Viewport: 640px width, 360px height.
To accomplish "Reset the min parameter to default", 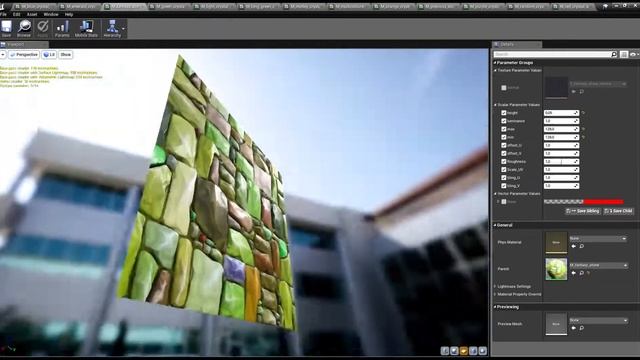I will (583, 137).
